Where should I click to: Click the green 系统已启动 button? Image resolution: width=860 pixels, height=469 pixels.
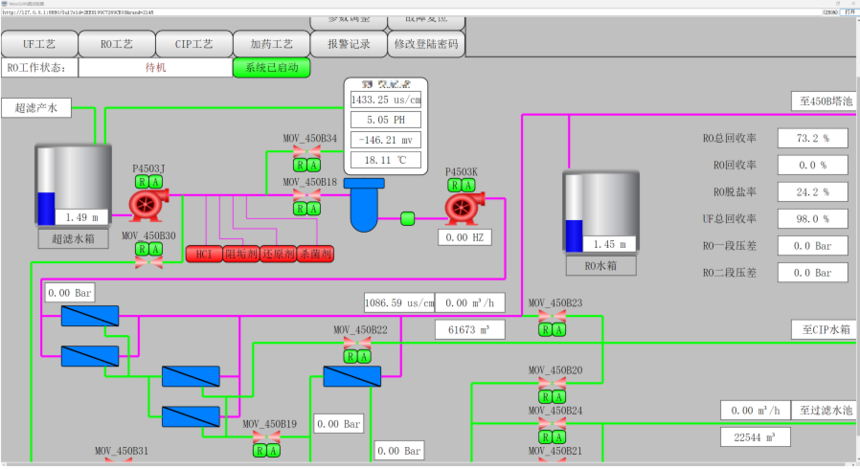click(271, 67)
